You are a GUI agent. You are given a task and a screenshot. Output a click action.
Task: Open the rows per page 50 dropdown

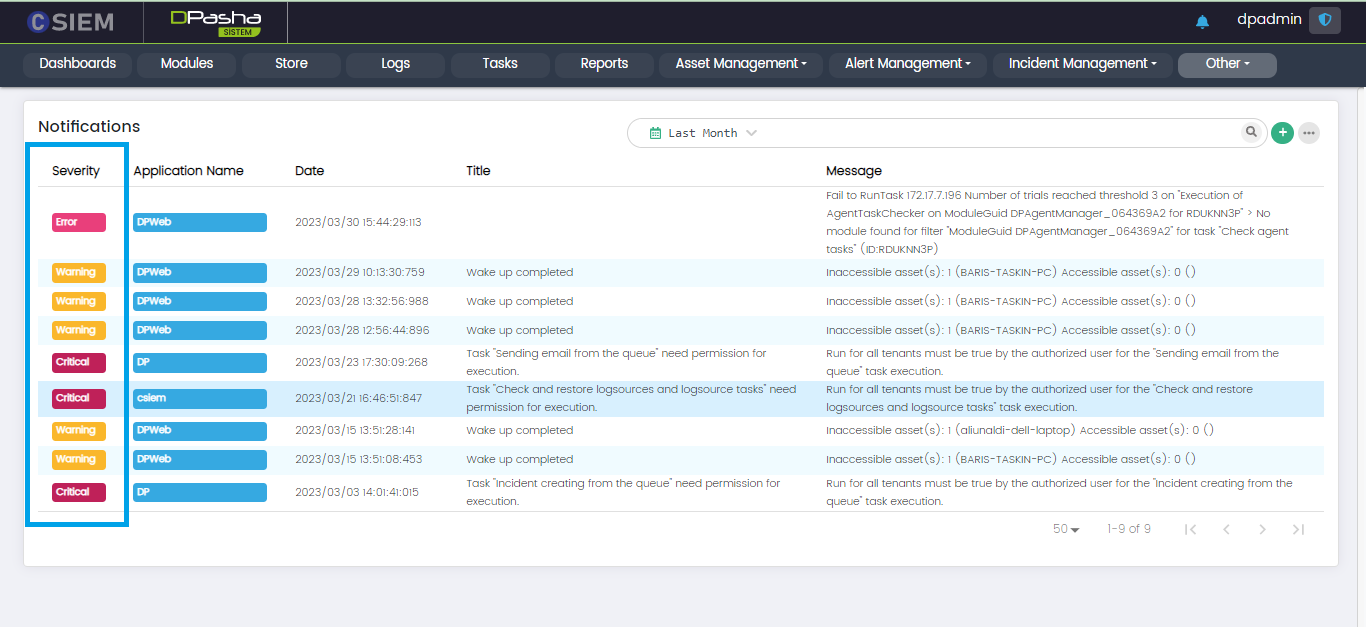(x=1066, y=529)
